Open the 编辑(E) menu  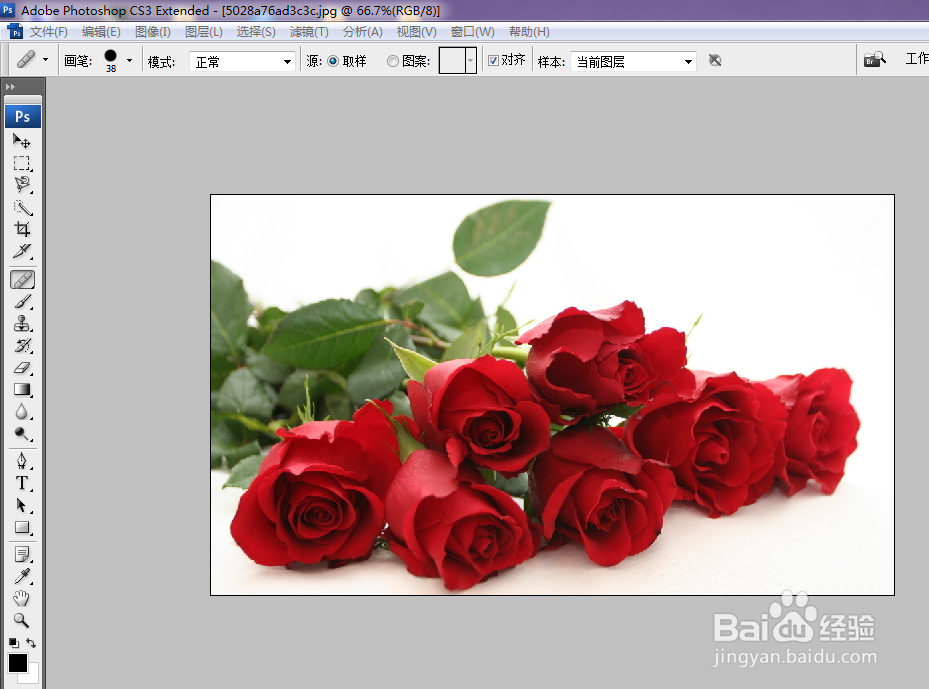101,32
